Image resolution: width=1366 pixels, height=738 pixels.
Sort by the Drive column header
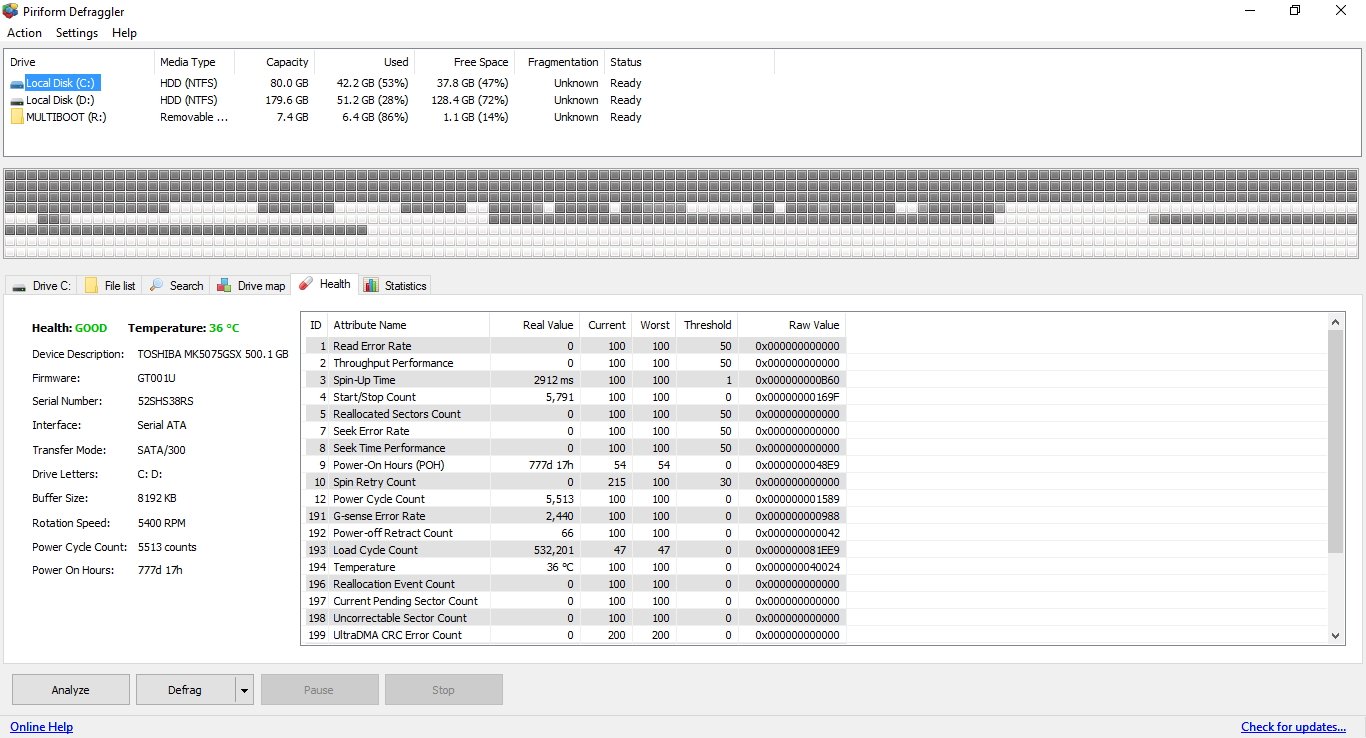(79, 62)
